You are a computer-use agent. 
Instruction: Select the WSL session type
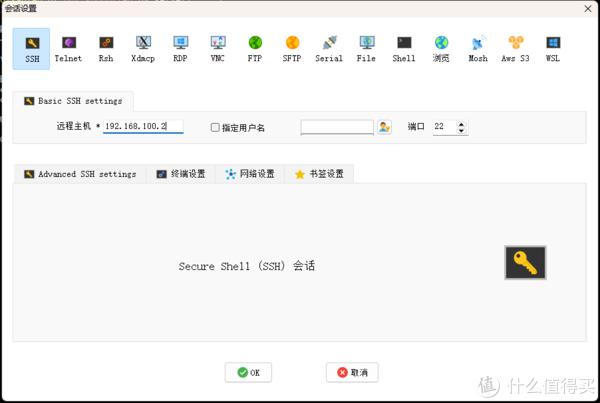553,49
